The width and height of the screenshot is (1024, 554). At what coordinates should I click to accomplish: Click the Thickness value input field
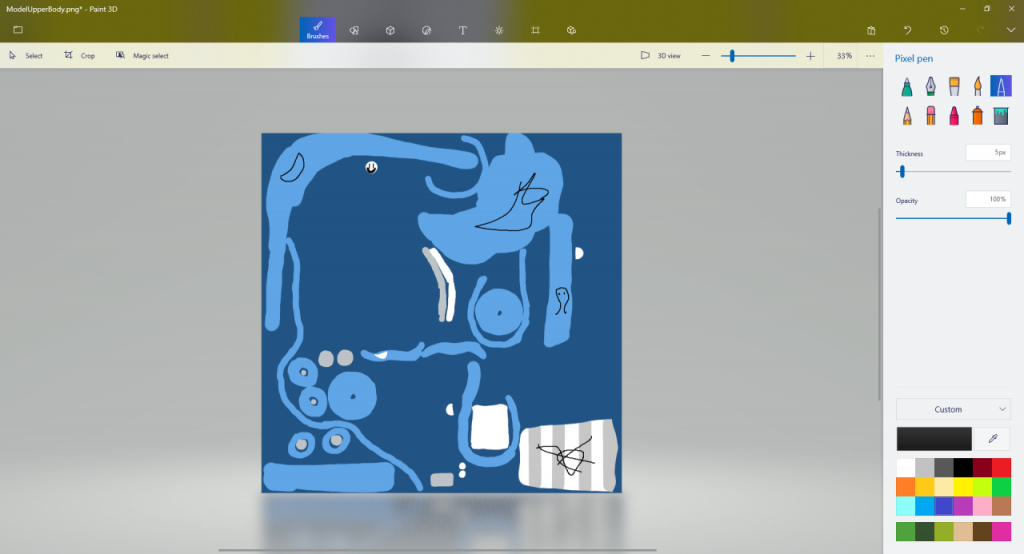pos(987,153)
